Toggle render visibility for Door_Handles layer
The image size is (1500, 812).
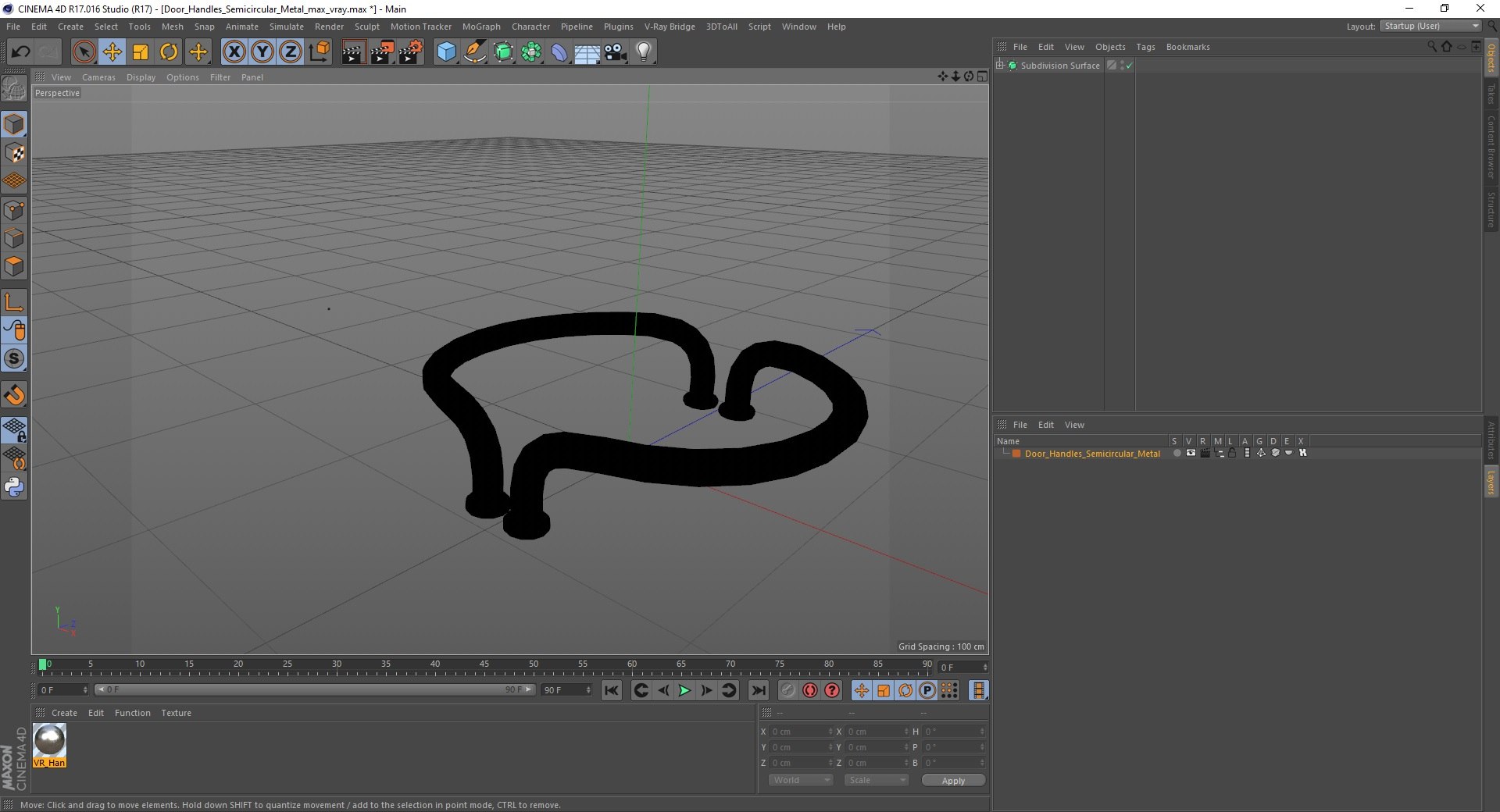[1205, 453]
